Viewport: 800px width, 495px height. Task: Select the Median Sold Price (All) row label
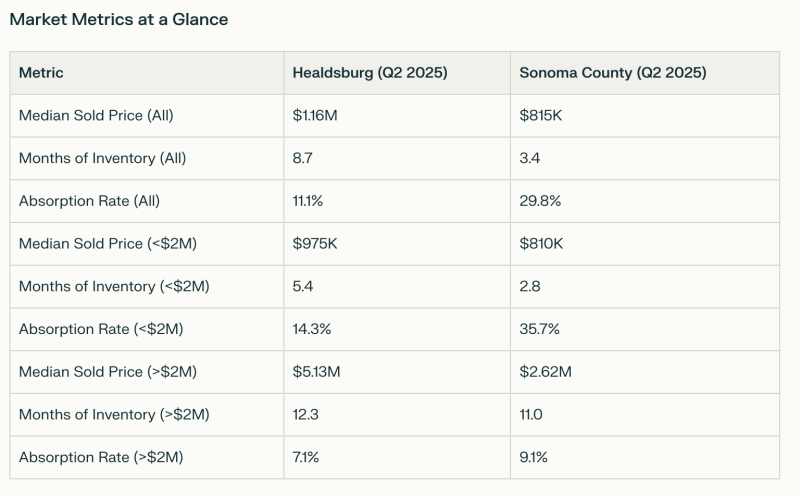coord(96,115)
